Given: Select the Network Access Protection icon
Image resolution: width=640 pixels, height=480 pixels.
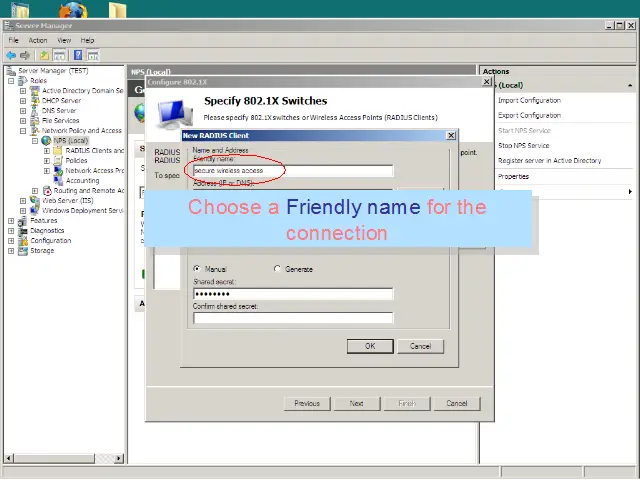Looking at the screenshot, I should [58, 171].
